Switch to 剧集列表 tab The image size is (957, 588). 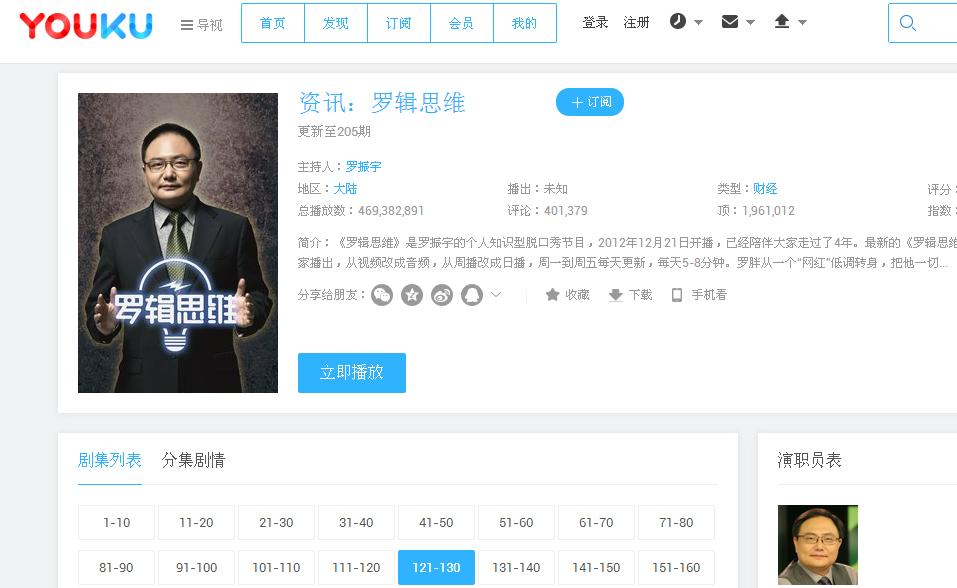click(110, 460)
